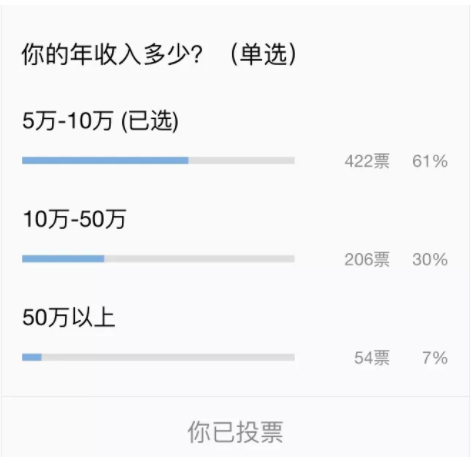472x463 pixels.
Task: Tap the 你已投票 button
Action: point(235,432)
